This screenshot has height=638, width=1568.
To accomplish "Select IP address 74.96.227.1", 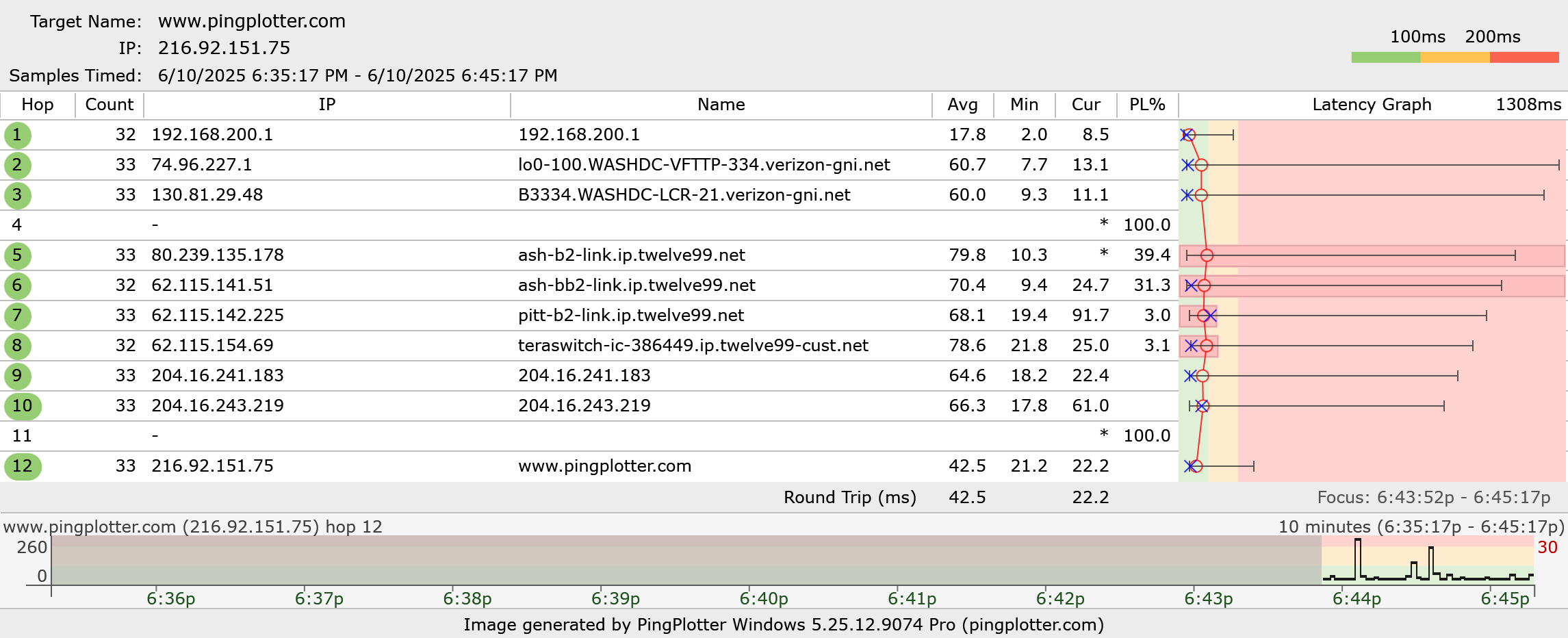I will tap(202, 165).
